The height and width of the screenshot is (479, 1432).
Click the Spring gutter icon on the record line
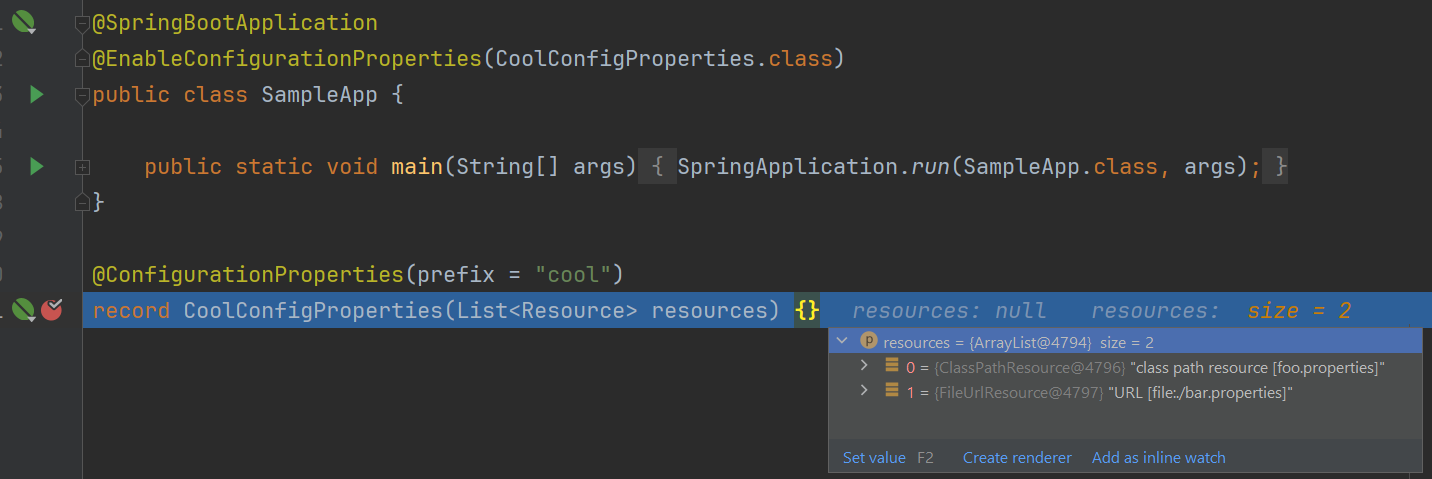point(23,310)
